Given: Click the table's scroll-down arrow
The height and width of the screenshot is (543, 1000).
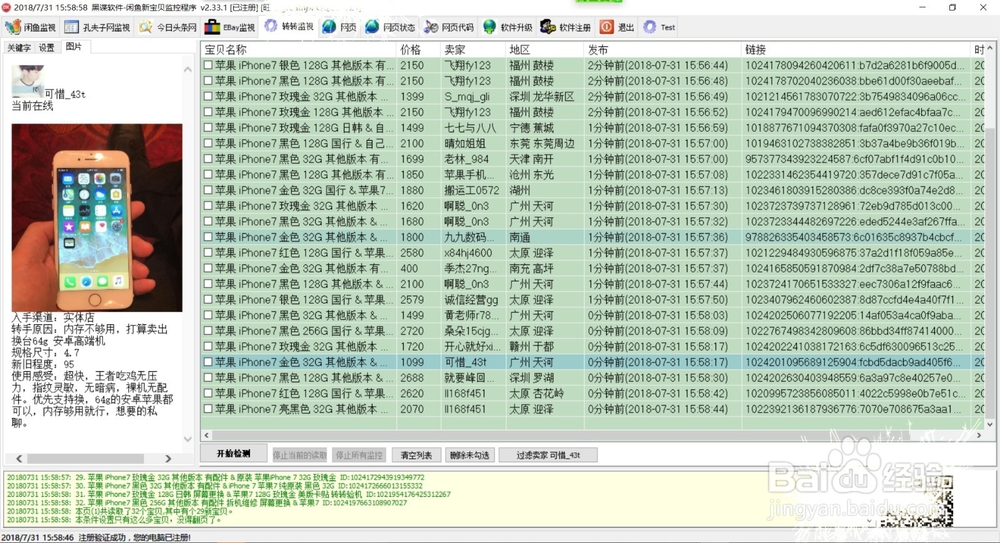Looking at the screenshot, I should (x=990, y=424).
